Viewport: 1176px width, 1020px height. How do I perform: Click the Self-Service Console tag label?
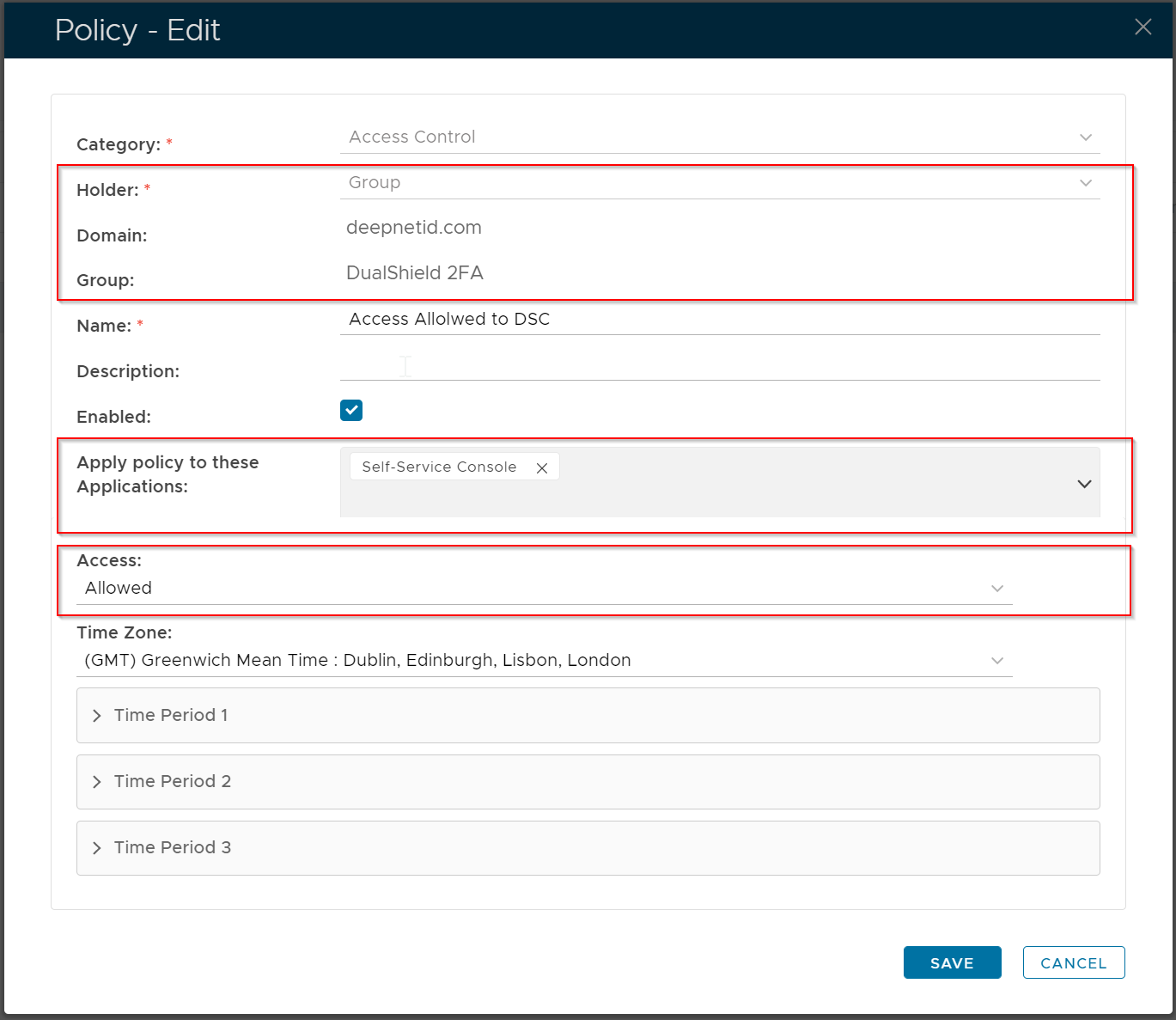click(x=439, y=467)
